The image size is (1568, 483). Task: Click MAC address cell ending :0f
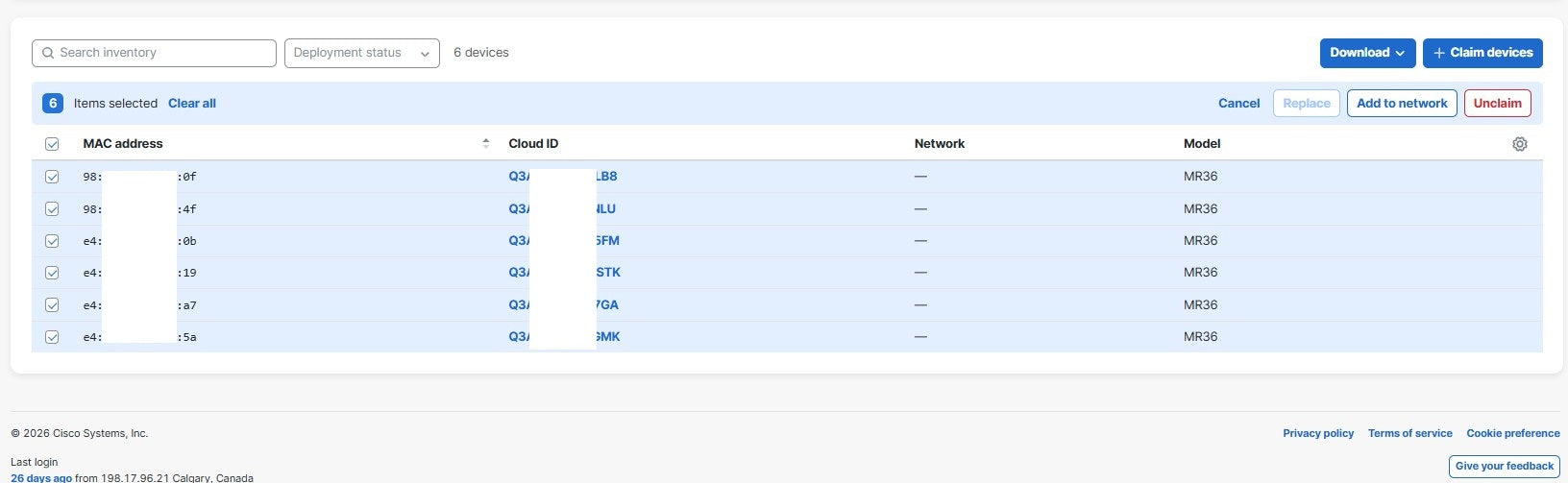tap(139, 177)
